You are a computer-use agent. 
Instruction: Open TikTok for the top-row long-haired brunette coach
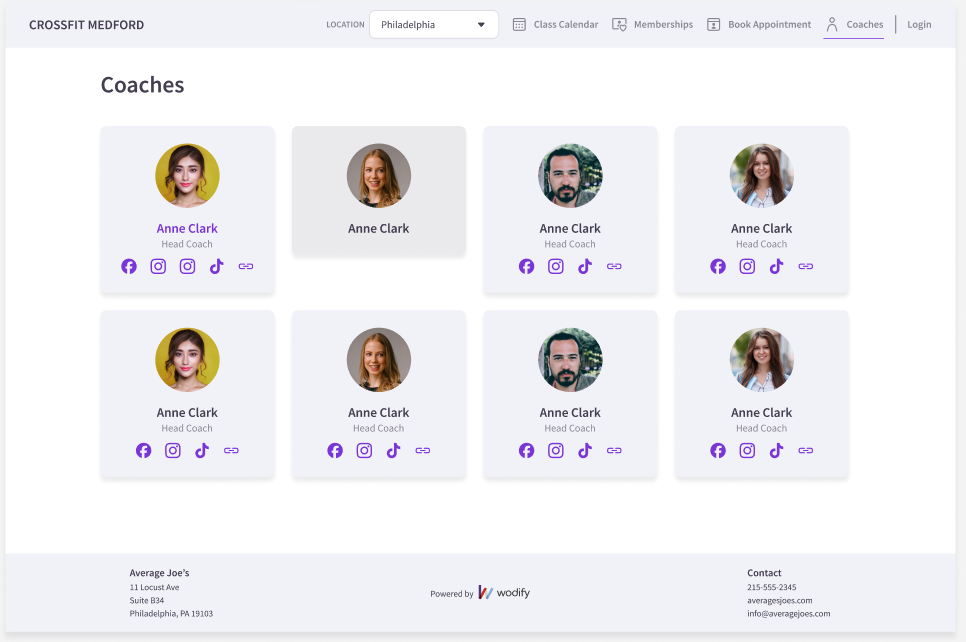776,266
